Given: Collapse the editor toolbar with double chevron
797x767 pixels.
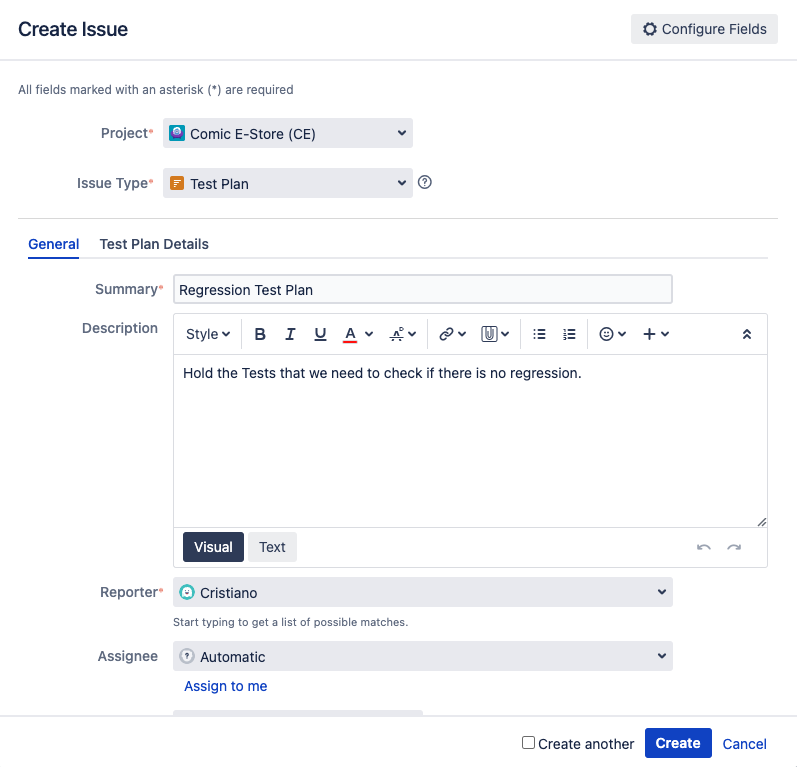Looking at the screenshot, I should click(747, 334).
